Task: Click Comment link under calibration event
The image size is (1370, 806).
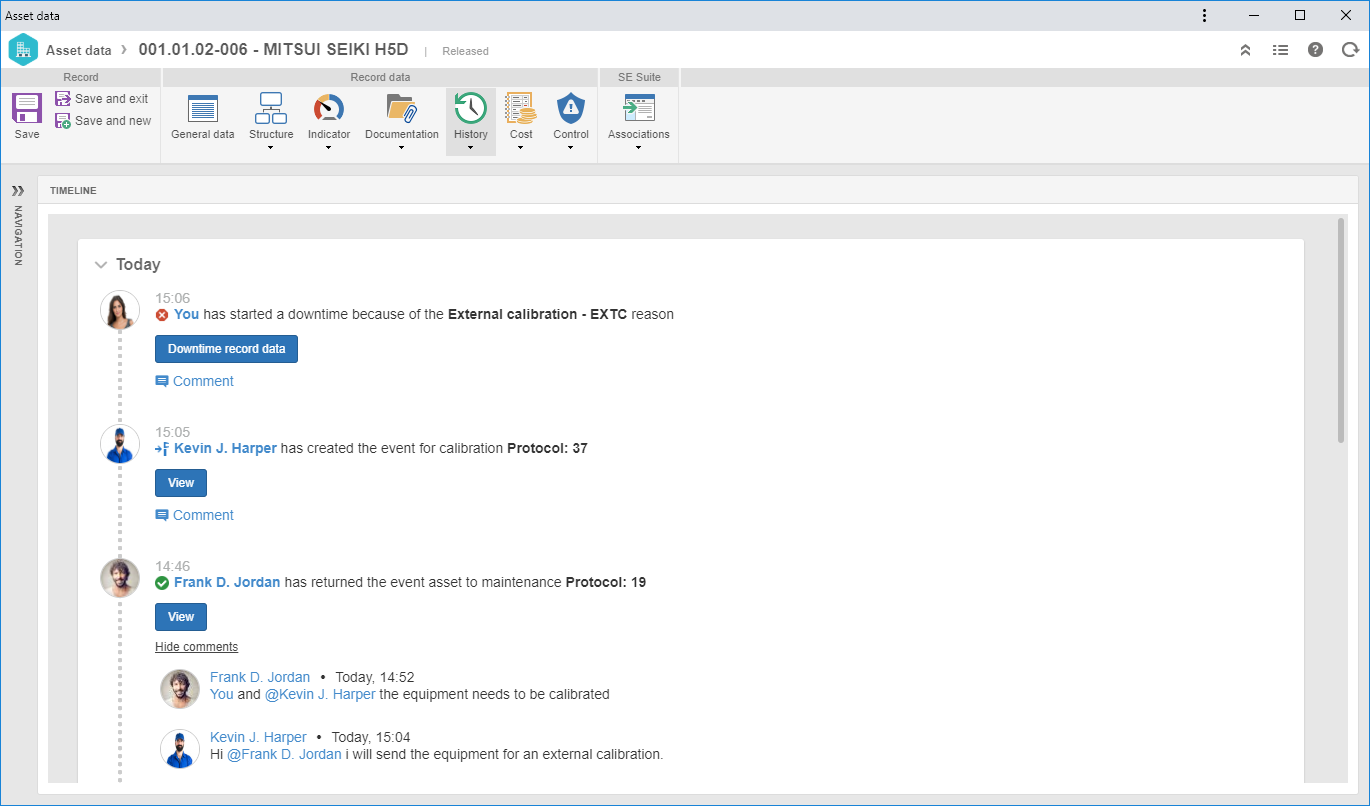Action: tap(203, 515)
